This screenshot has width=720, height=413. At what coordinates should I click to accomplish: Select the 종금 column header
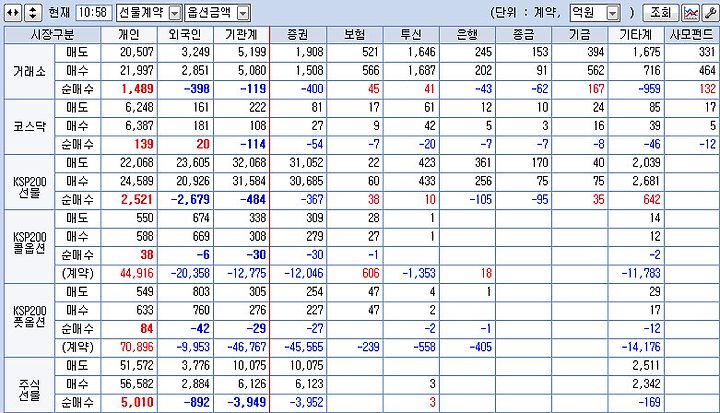(523, 34)
